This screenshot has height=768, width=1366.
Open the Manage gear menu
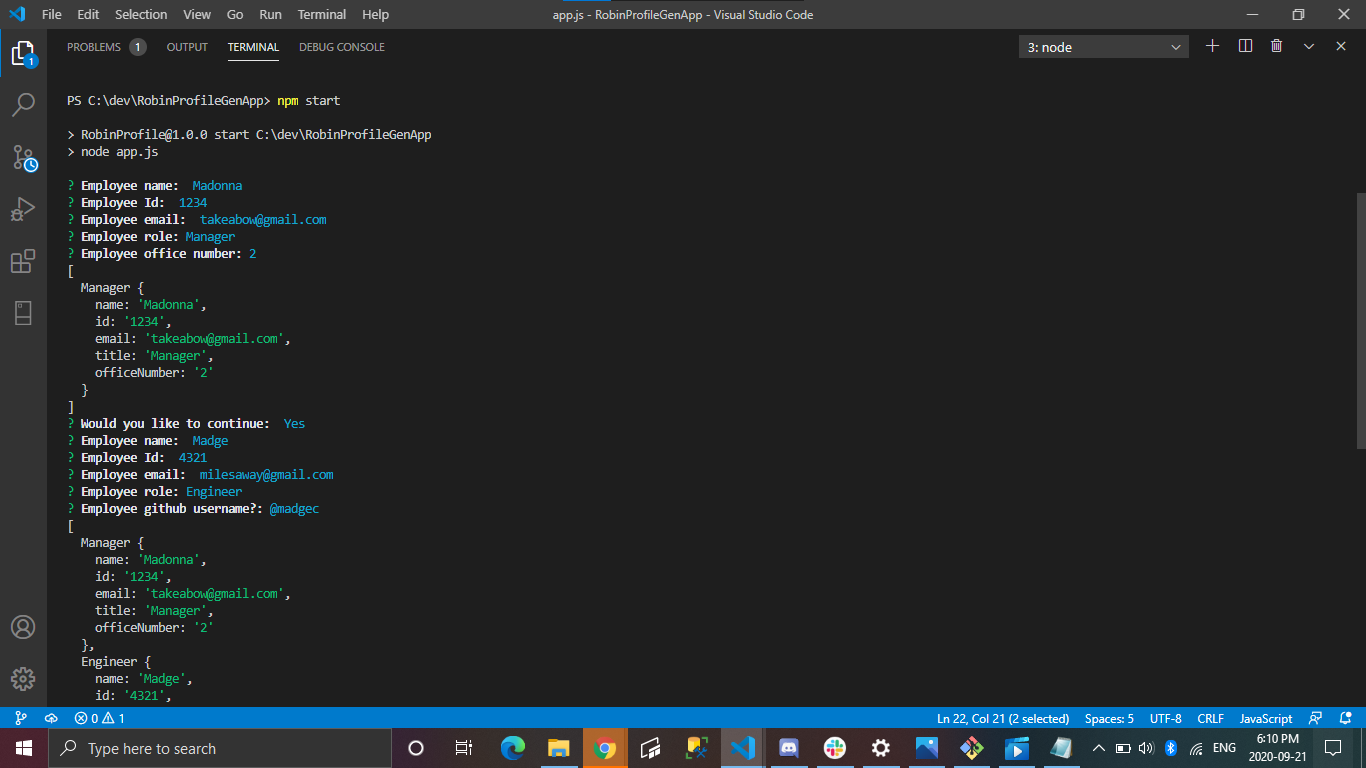(23, 678)
